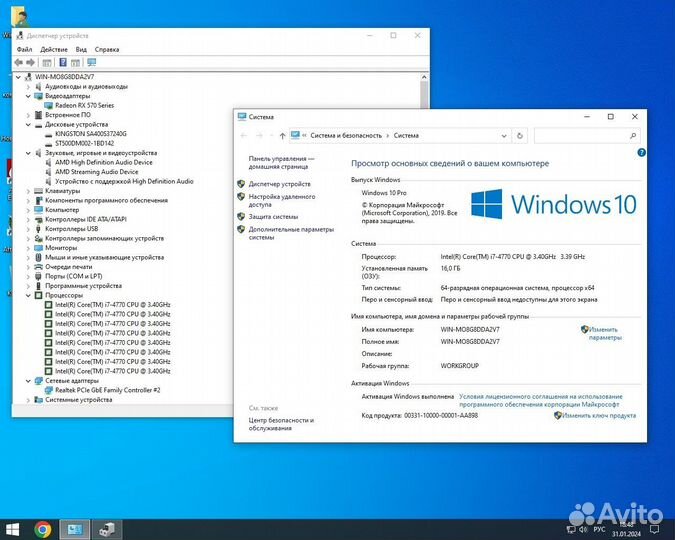Click Изменить параметры link

coord(603,333)
